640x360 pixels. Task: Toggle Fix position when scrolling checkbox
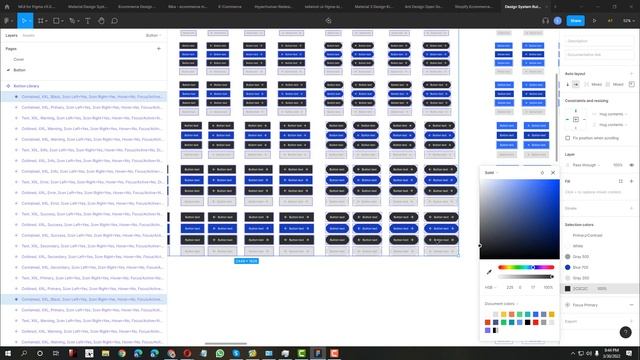click(x=567, y=138)
